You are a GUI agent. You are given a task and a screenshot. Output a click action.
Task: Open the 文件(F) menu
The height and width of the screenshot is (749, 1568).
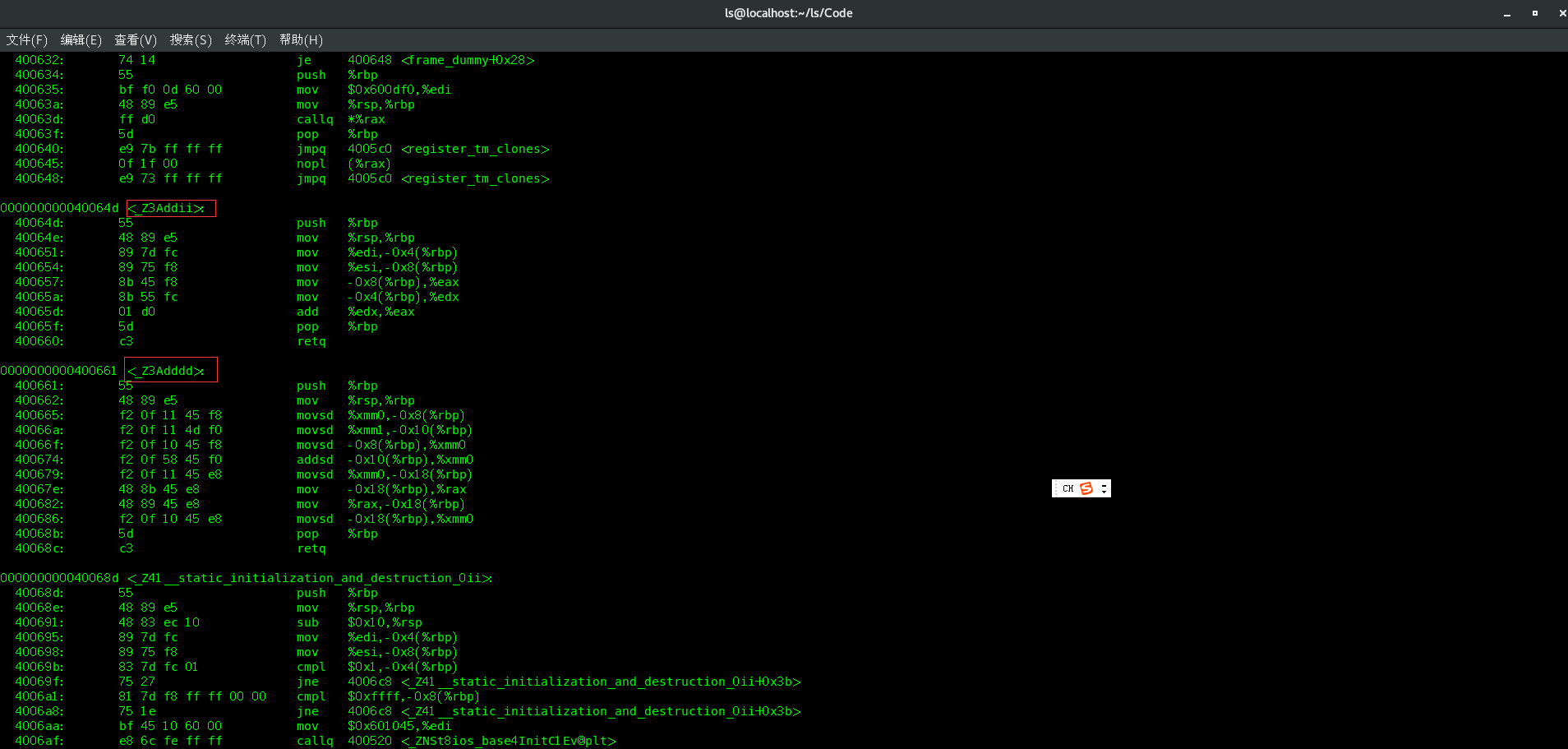tap(26, 39)
